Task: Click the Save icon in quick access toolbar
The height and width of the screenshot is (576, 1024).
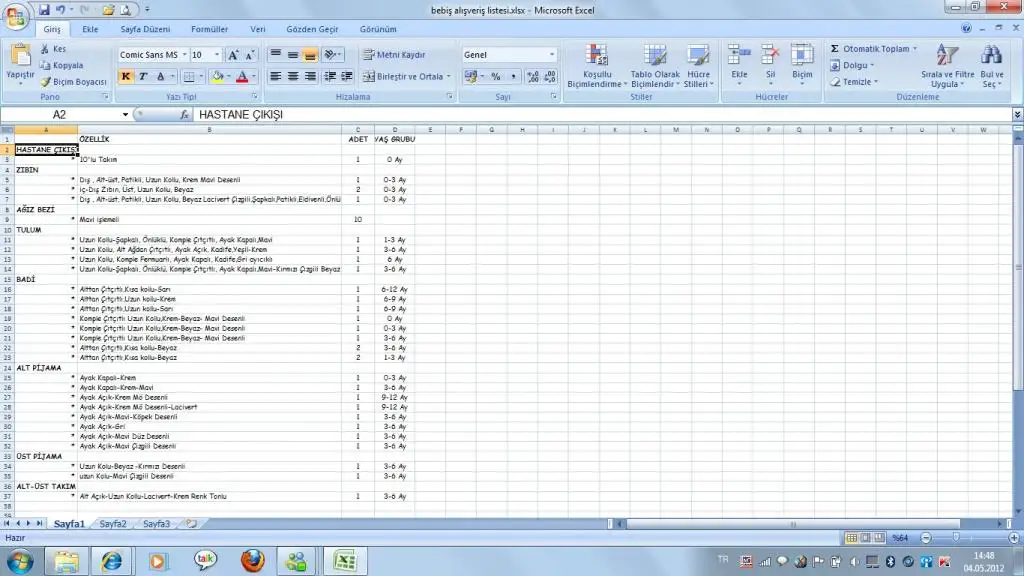Action: tap(45, 9)
